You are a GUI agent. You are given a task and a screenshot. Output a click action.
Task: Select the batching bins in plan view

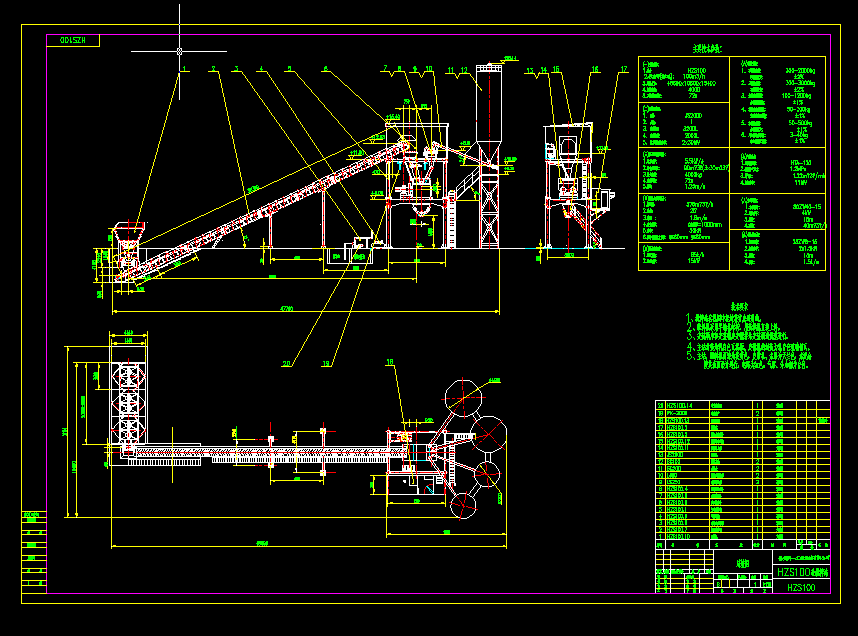(129, 402)
